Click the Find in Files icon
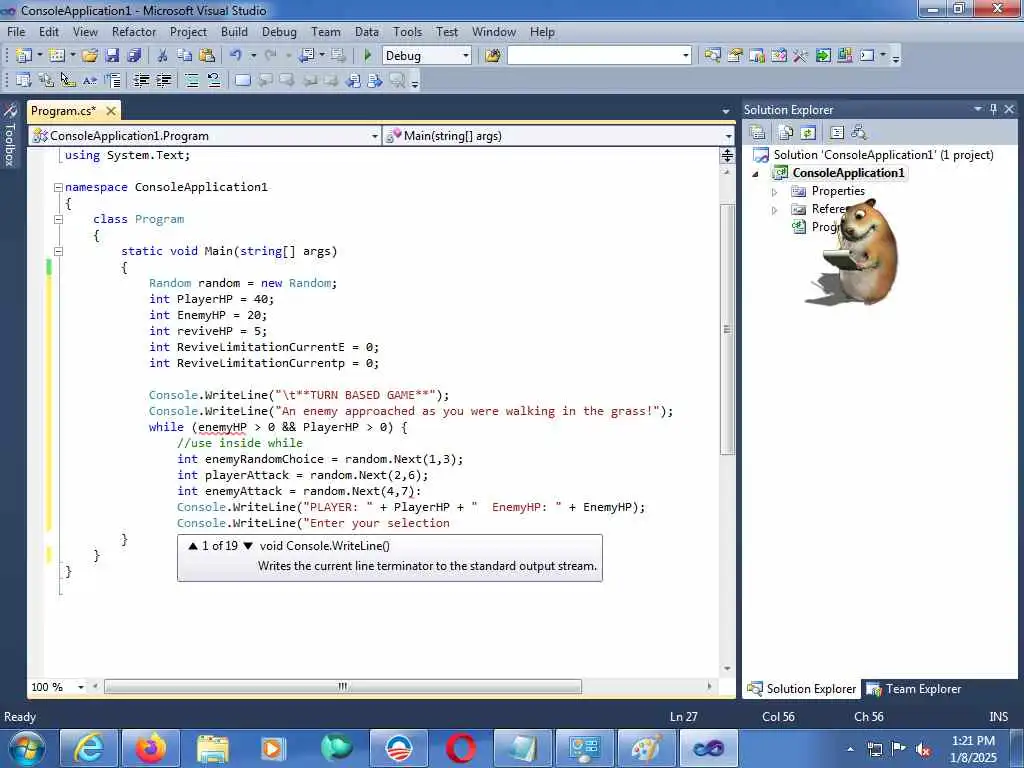 click(x=492, y=56)
